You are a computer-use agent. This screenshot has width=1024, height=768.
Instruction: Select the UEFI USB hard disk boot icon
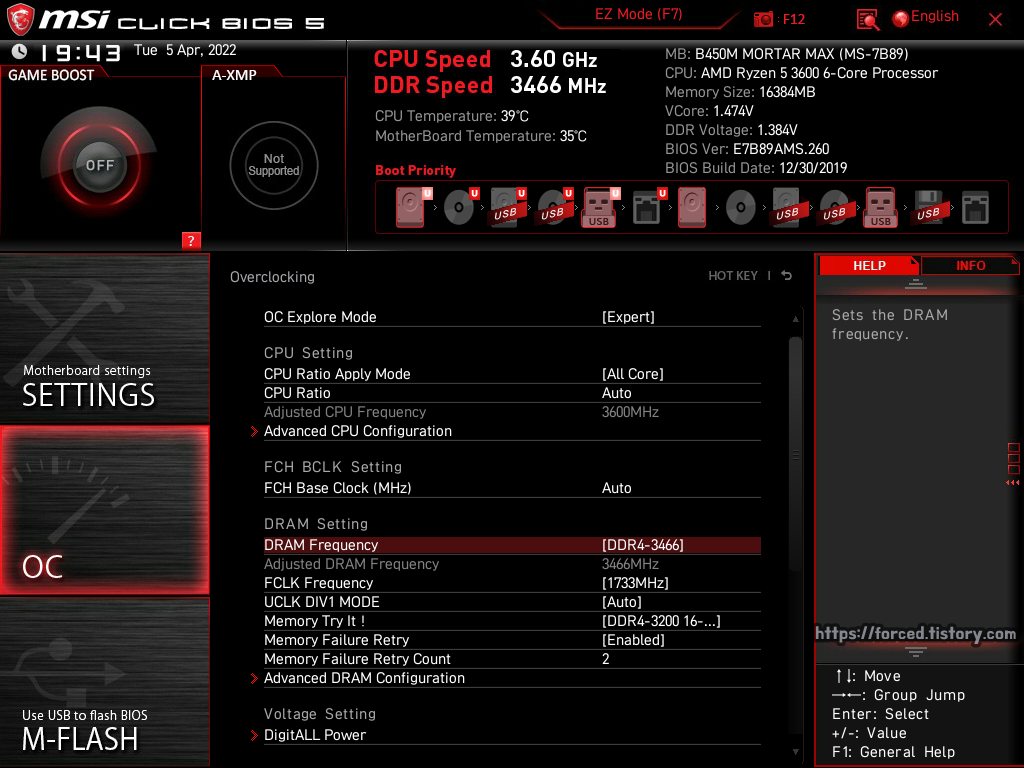coord(507,207)
